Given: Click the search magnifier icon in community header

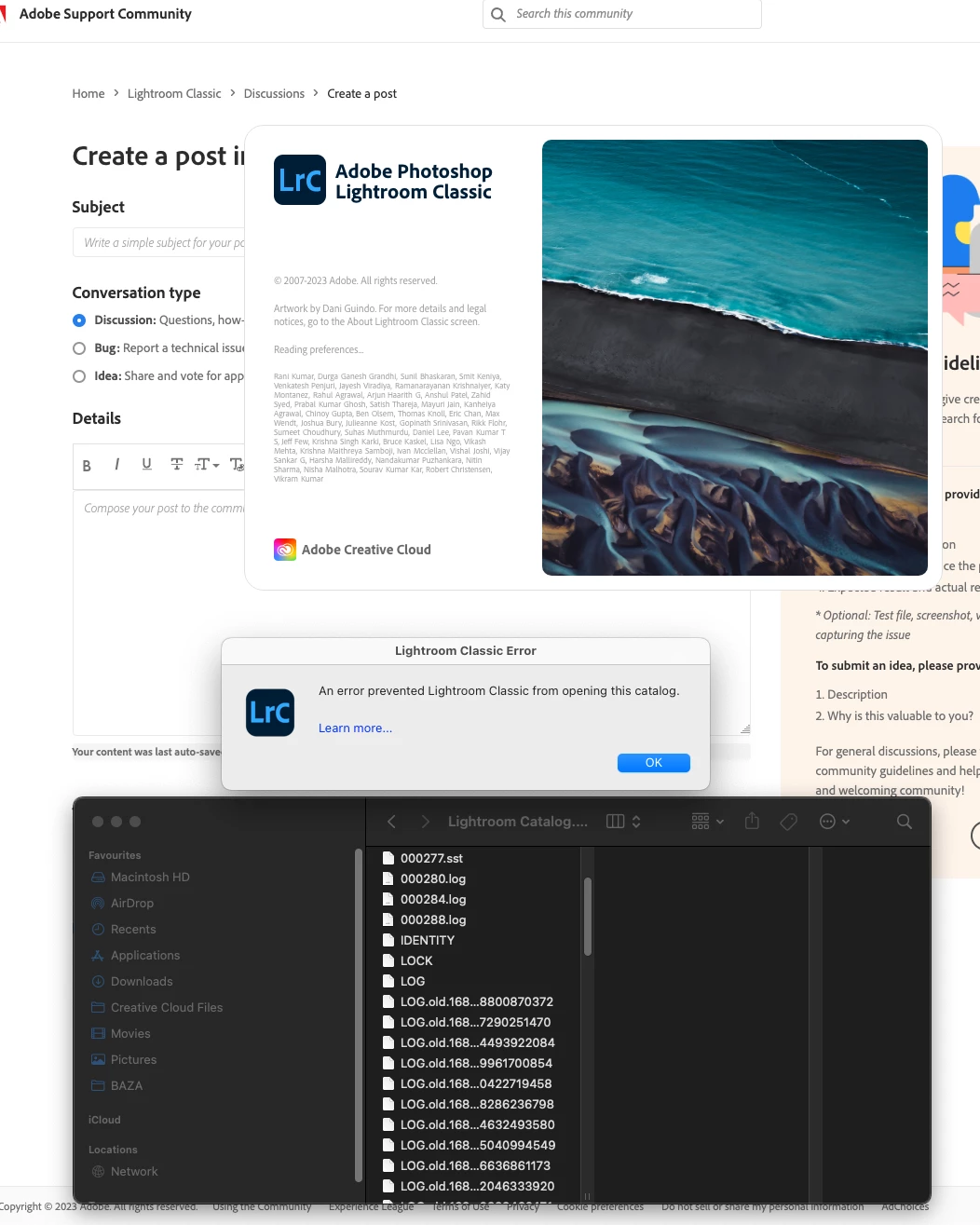Looking at the screenshot, I should tap(498, 14).
